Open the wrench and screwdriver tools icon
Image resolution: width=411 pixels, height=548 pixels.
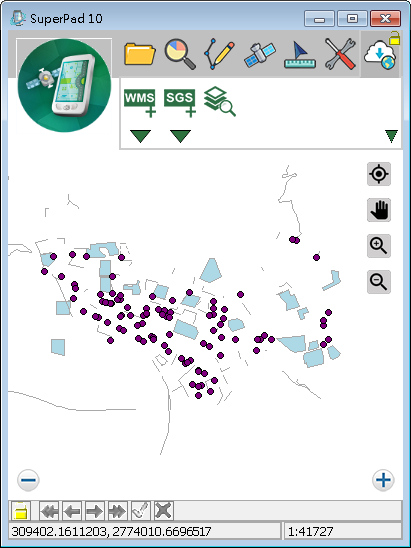click(x=340, y=53)
